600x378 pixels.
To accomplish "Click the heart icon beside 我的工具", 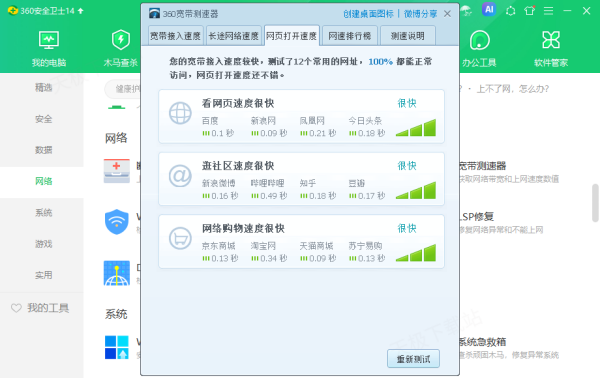I will click(16, 308).
